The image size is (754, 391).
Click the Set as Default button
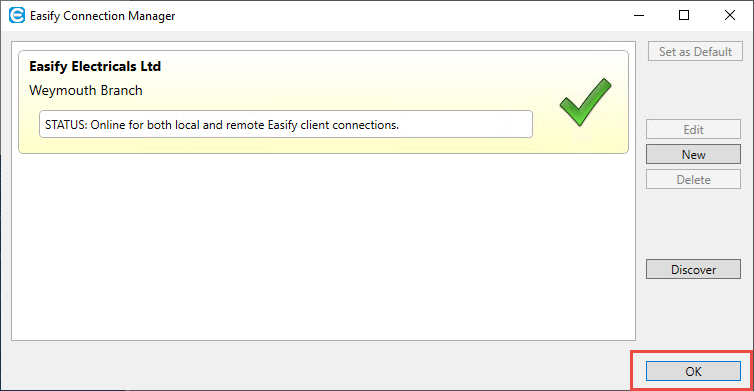pos(695,51)
